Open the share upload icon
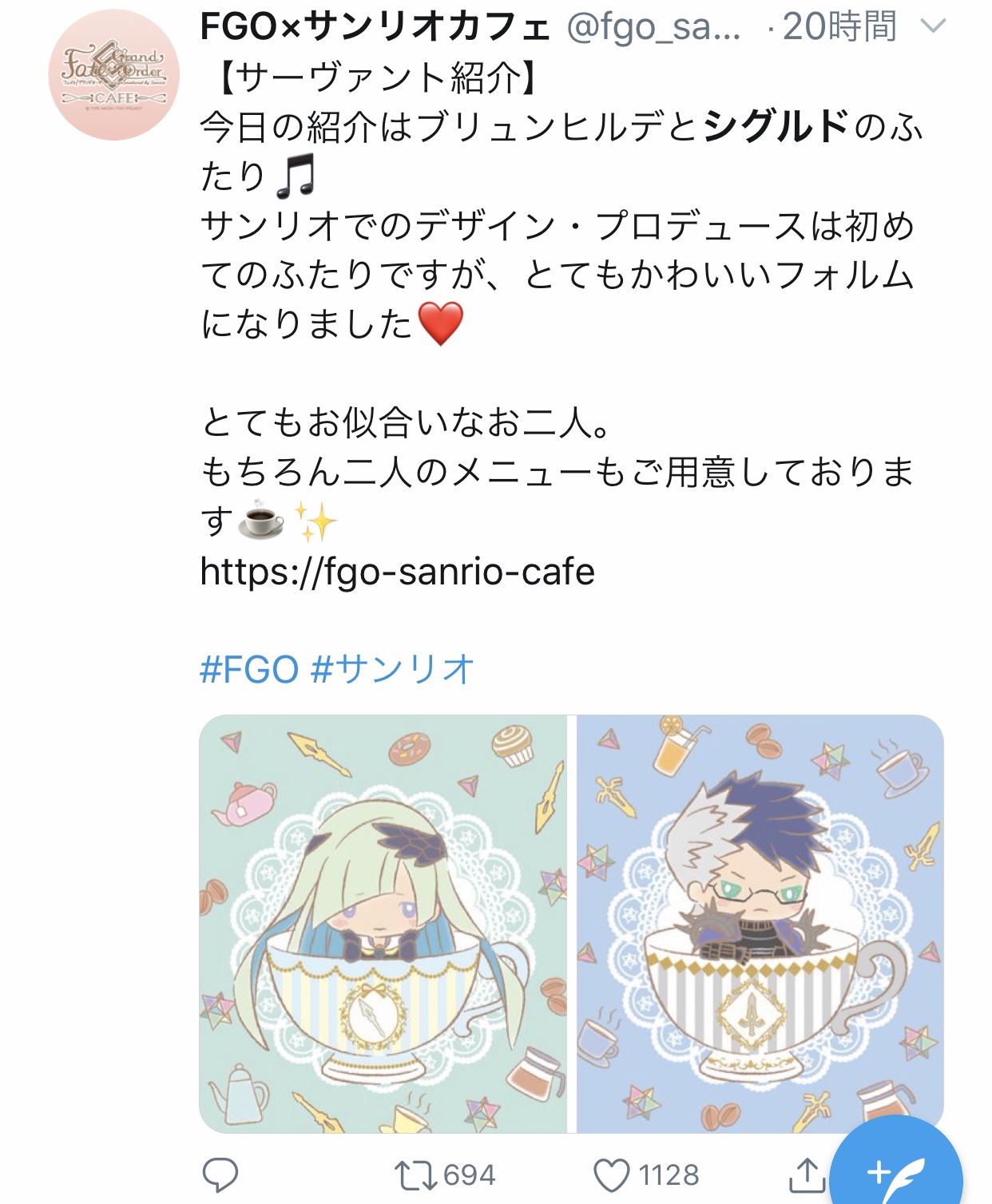Image resolution: width=992 pixels, height=1204 pixels. 807,1174
